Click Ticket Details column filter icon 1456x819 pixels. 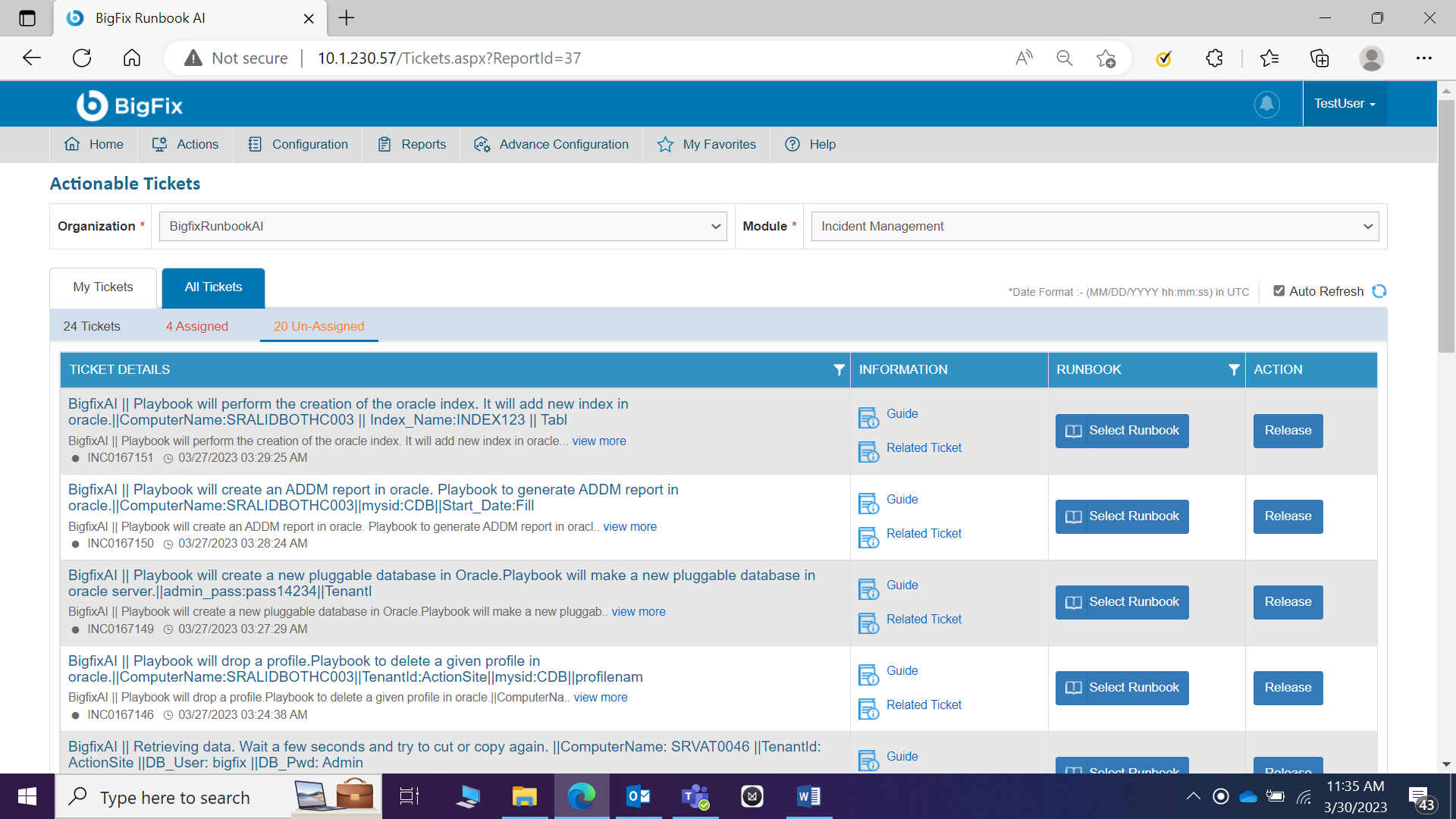(839, 369)
